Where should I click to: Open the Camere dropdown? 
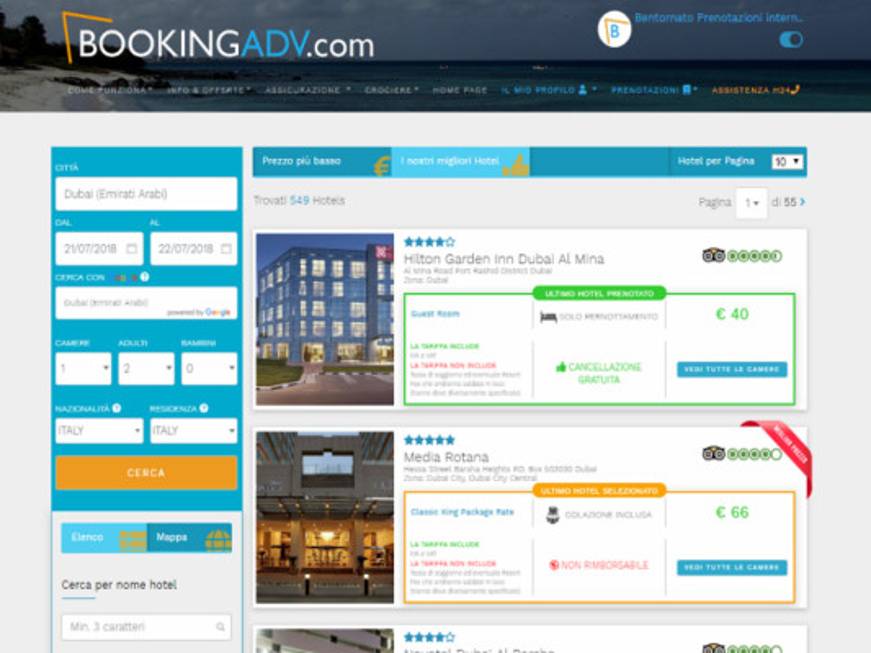click(83, 368)
